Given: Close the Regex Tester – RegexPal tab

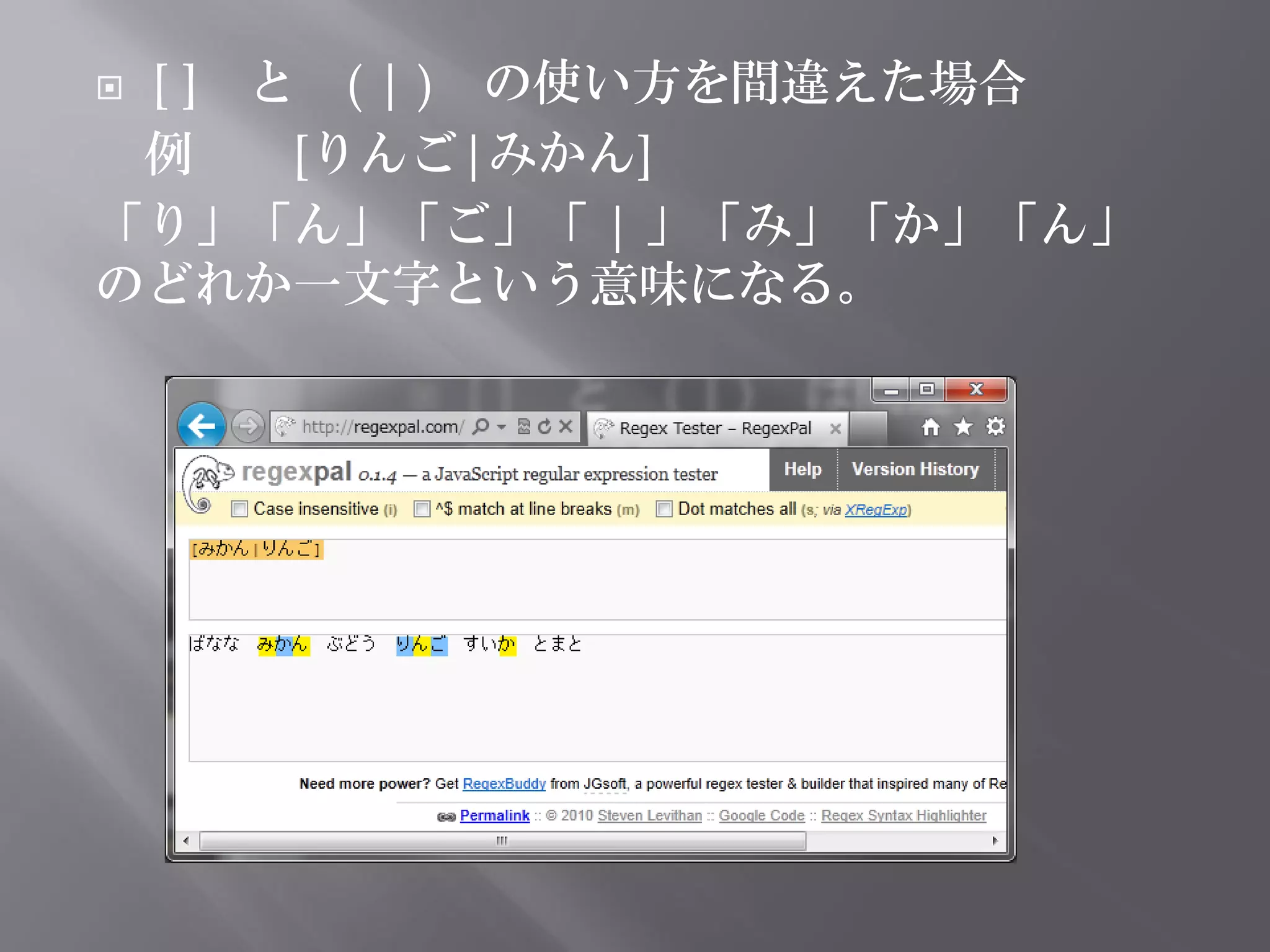Looking at the screenshot, I should [x=835, y=428].
